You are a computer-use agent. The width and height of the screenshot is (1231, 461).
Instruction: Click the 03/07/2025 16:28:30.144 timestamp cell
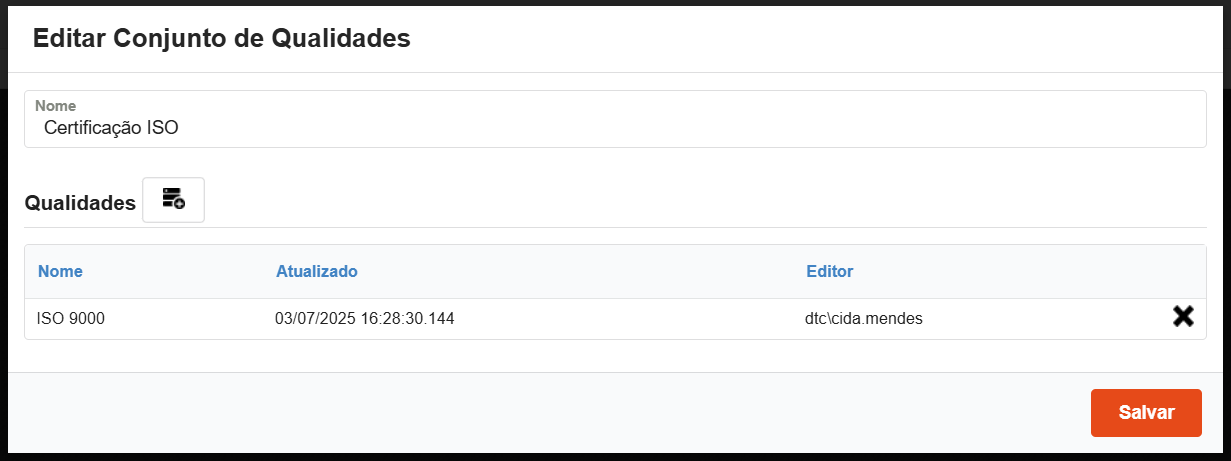[x=364, y=319]
